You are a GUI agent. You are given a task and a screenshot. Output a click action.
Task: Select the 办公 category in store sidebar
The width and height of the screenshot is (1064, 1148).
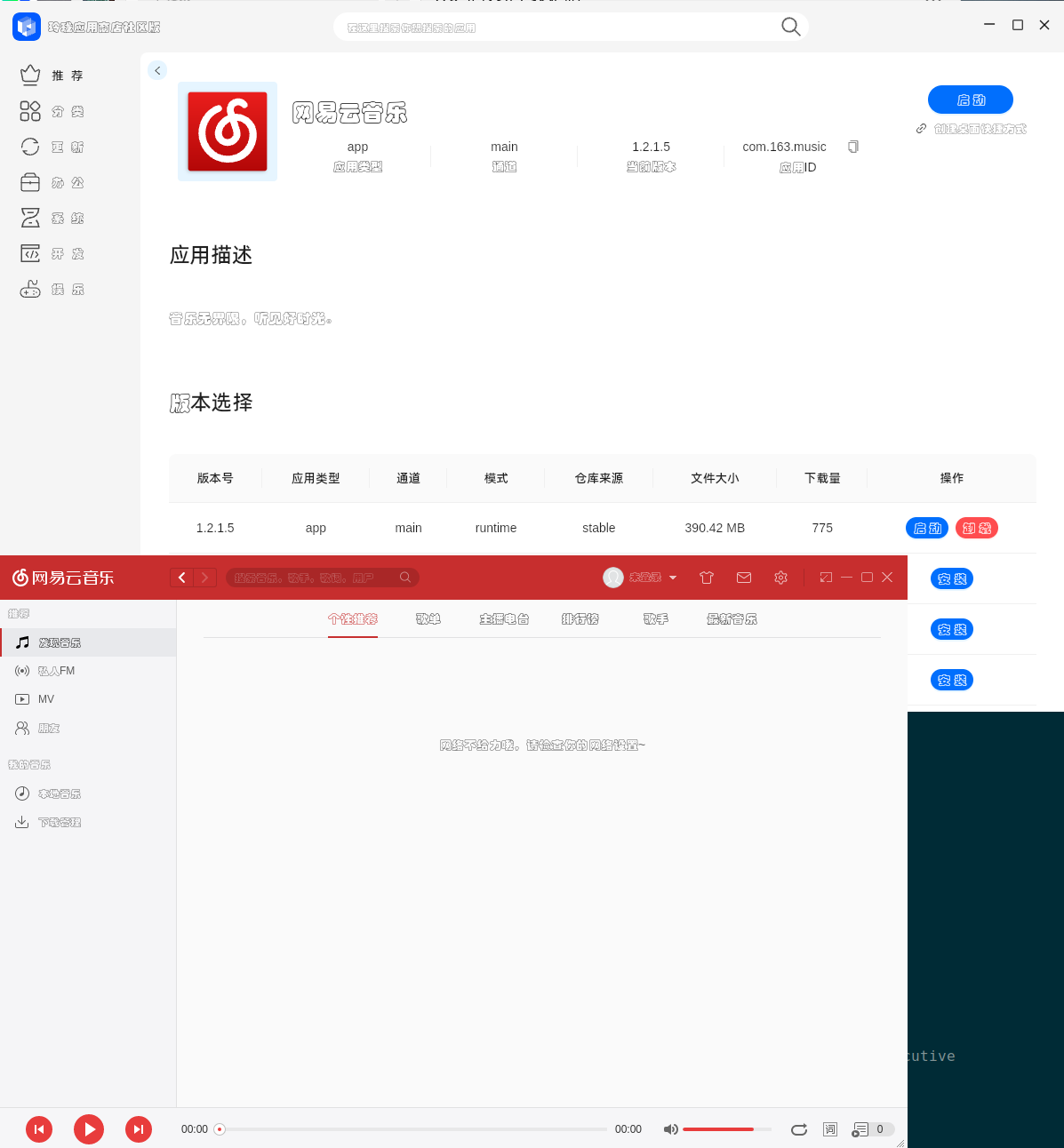tap(52, 182)
